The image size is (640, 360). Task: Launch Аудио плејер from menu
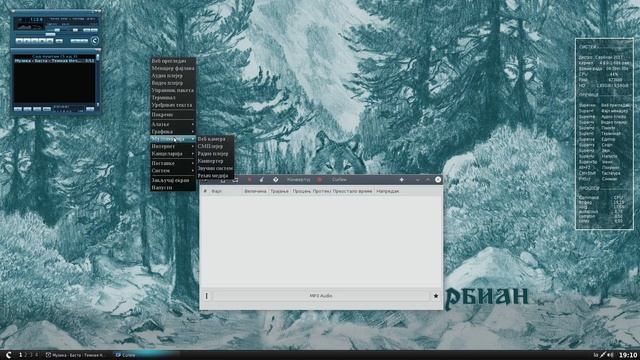click(173, 76)
